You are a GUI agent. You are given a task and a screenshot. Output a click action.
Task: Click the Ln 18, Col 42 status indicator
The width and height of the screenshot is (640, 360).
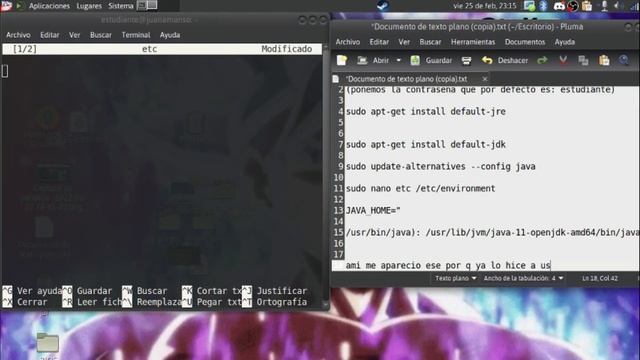(600, 278)
